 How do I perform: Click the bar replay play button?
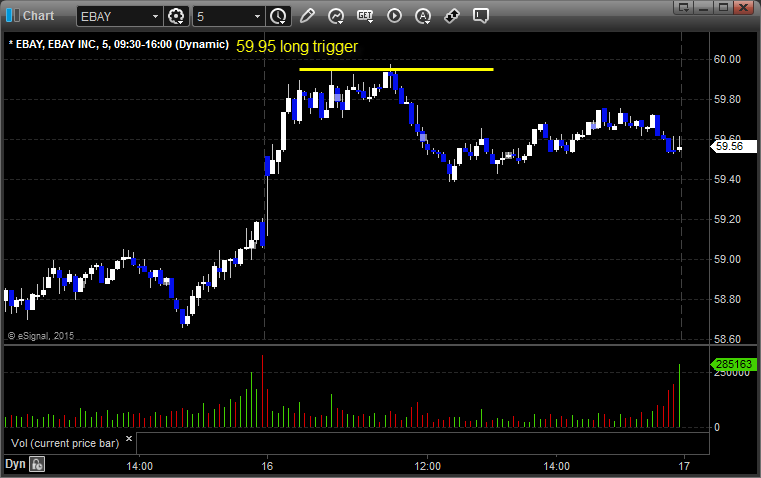click(x=394, y=16)
